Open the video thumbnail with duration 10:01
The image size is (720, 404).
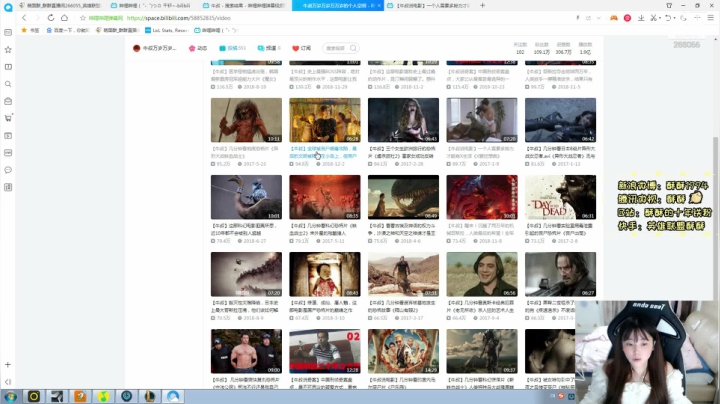(246, 197)
